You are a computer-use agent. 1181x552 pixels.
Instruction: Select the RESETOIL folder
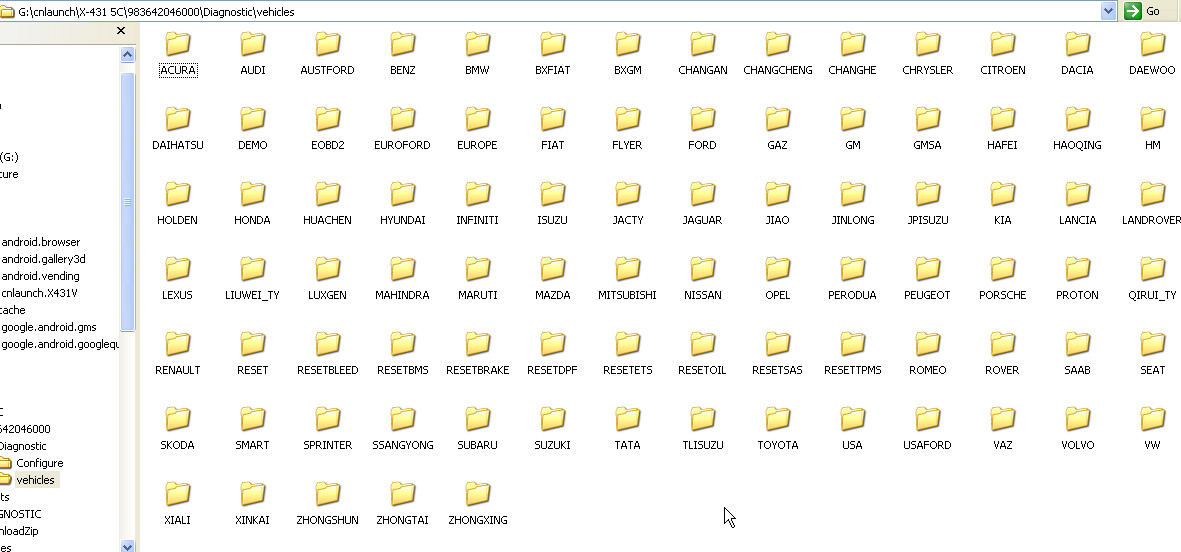(x=702, y=354)
